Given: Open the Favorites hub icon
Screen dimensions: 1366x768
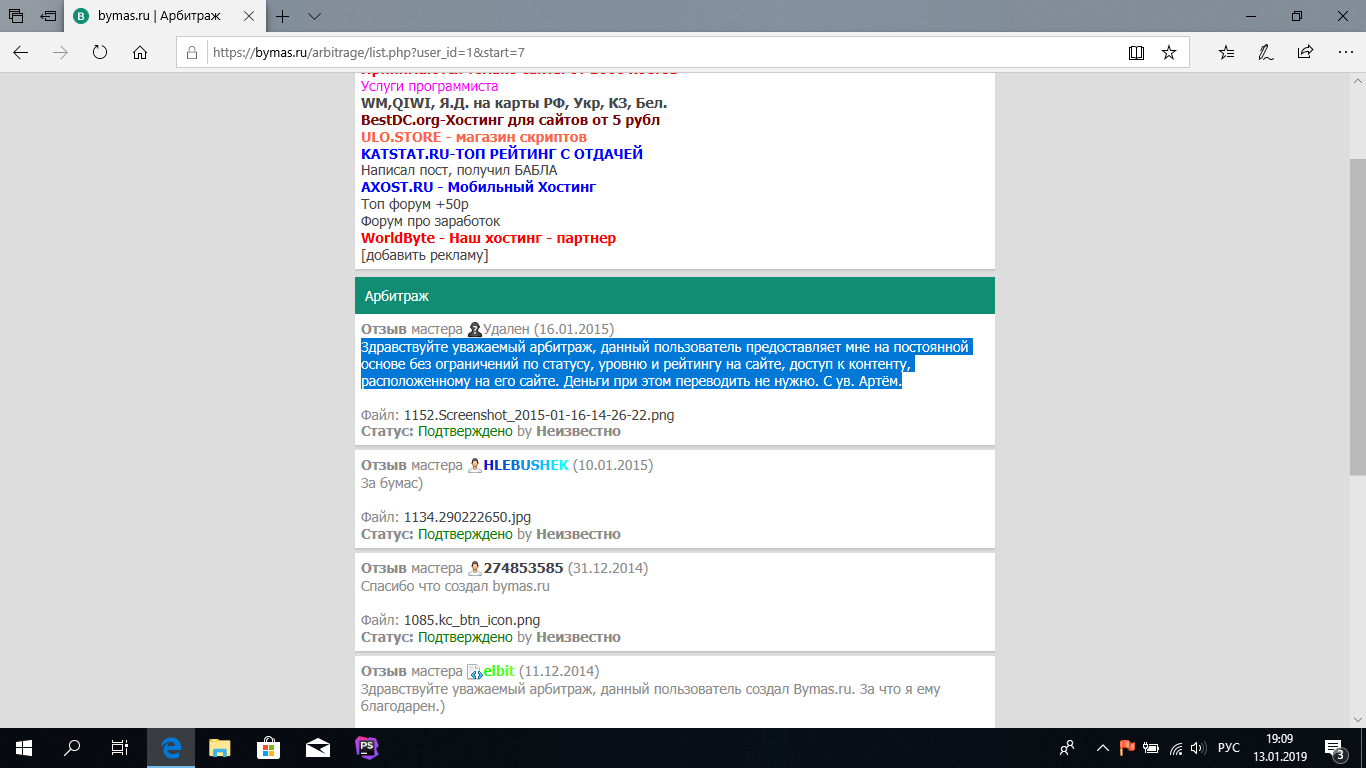Looking at the screenshot, I should pyautogui.click(x=1227, y=53).
